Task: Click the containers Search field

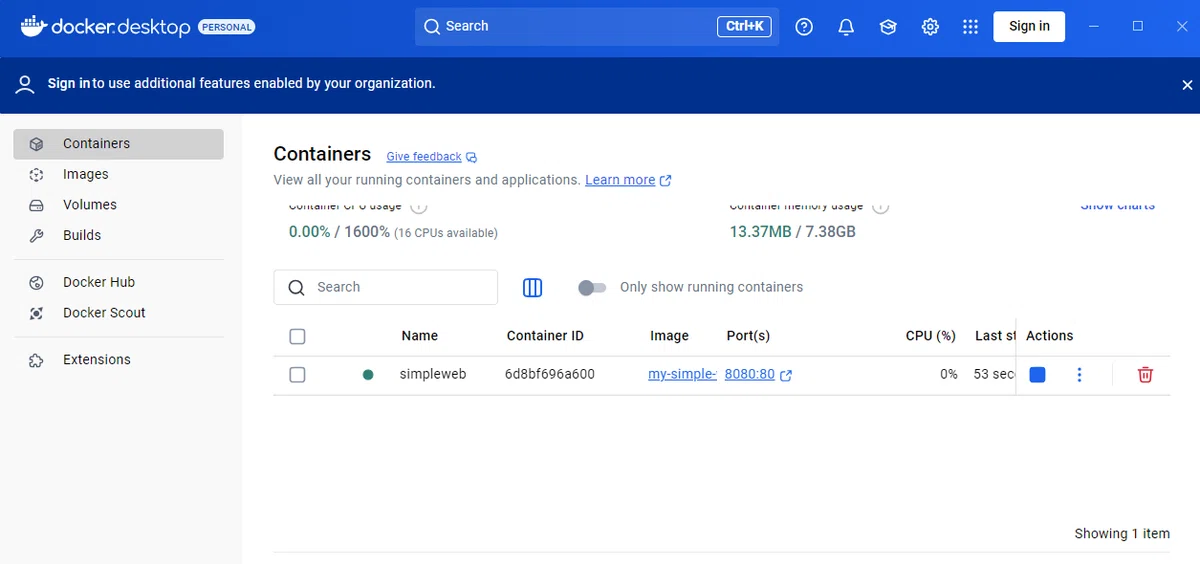Action: pos(385,287)
